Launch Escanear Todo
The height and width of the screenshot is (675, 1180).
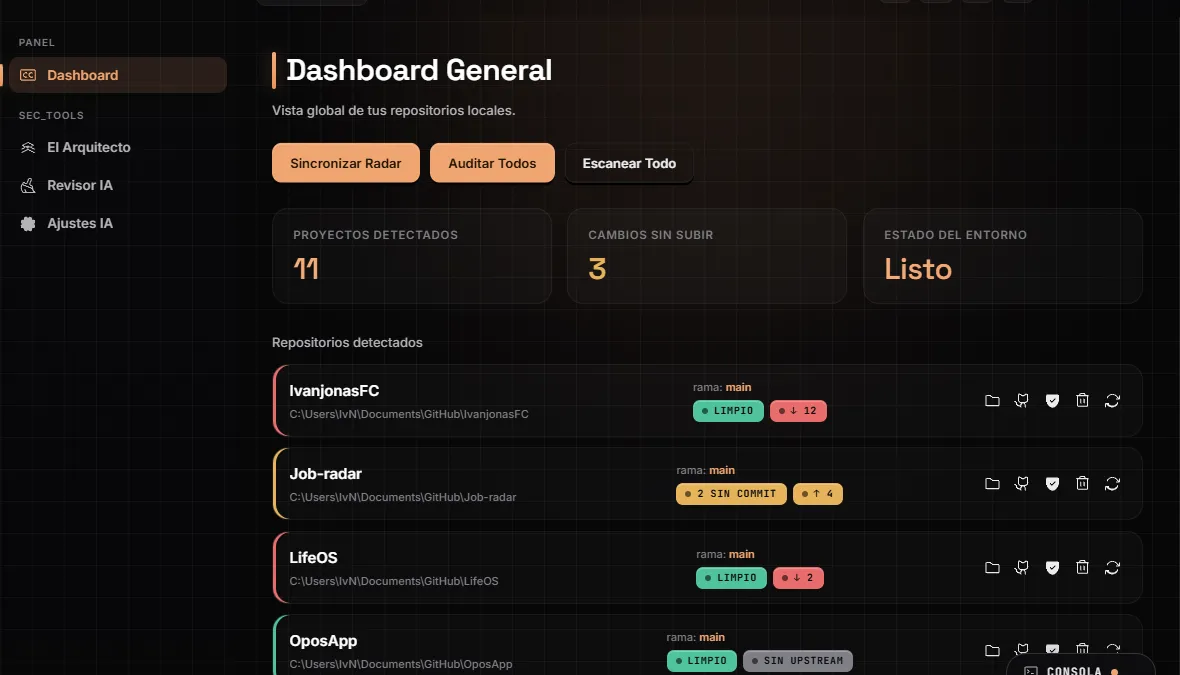629,163
